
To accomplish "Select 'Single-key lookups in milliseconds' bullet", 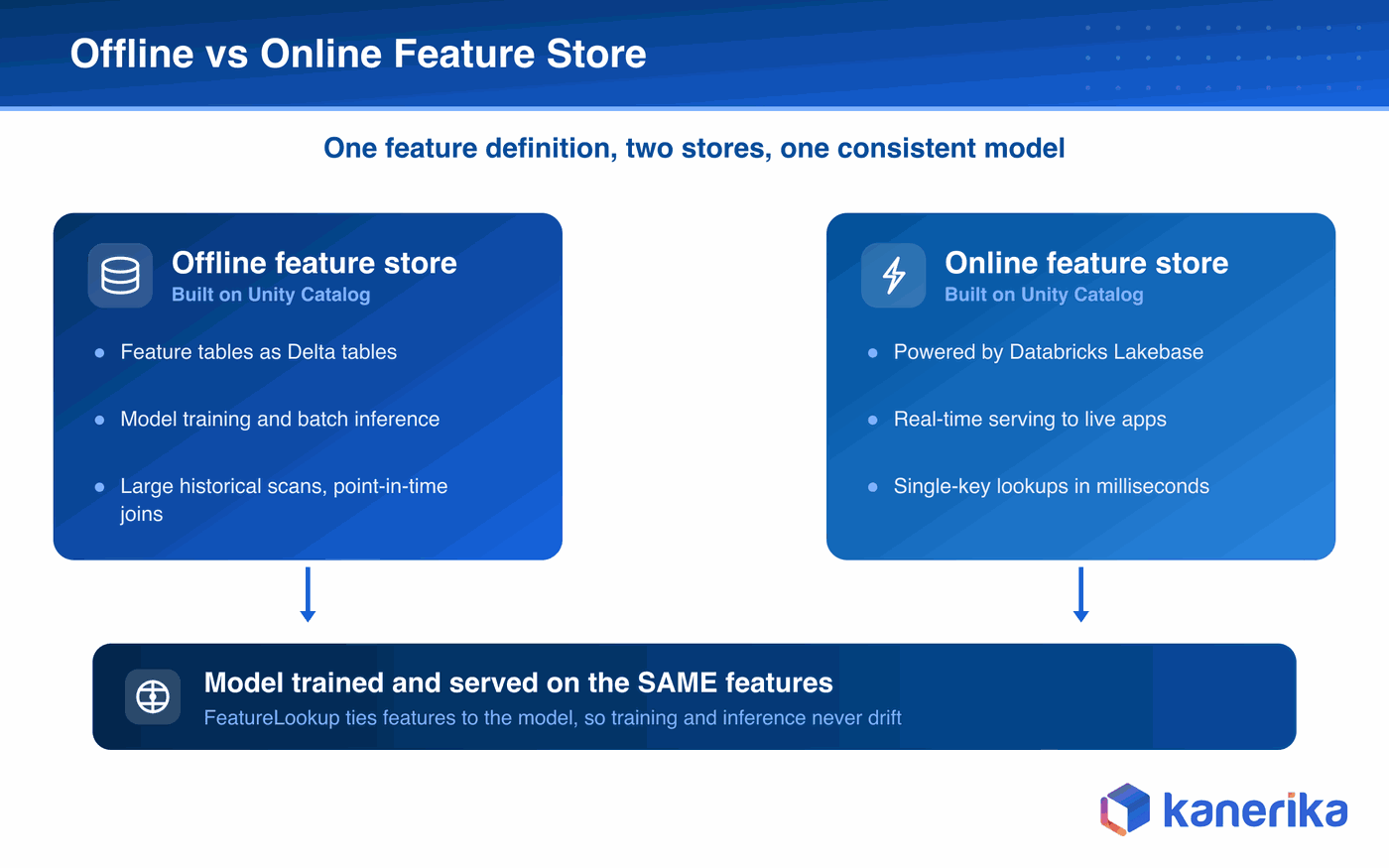I will click(x=1052, y=486).
